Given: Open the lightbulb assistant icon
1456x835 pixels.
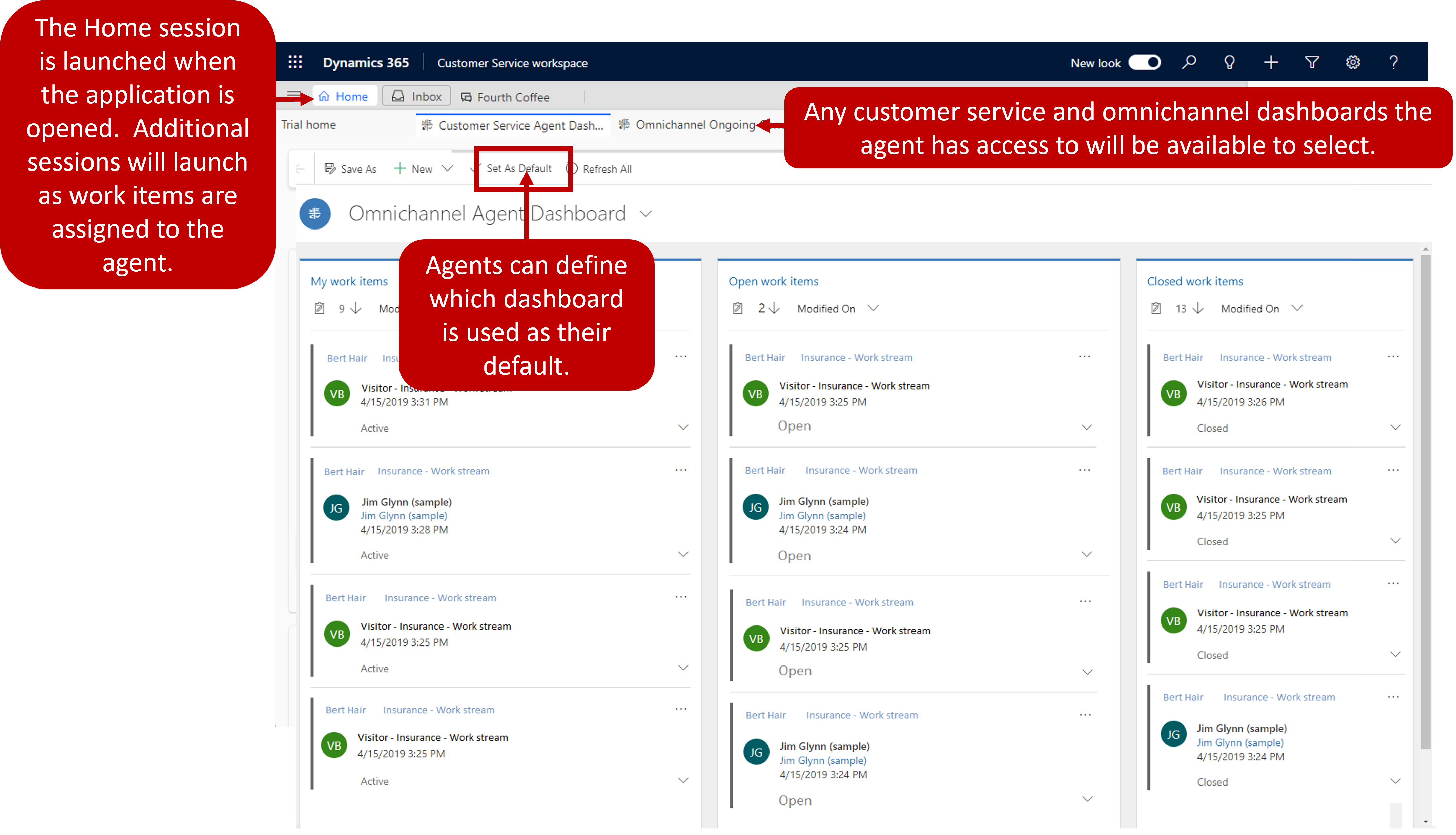Looking at the screenshot, I should (x=1230, y=62).
